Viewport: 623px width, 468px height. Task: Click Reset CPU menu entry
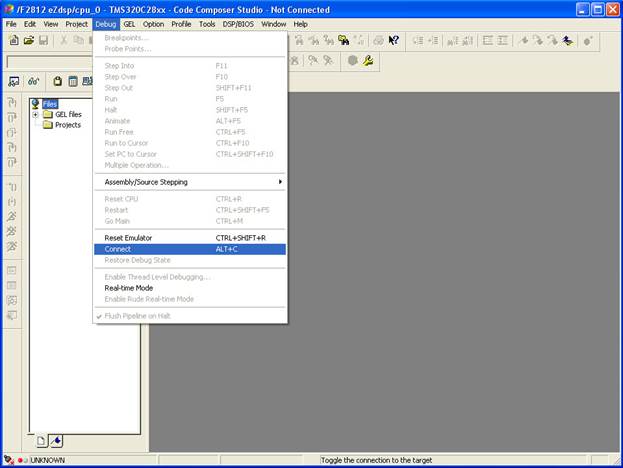pyautogui.click(x=190, y=199)
